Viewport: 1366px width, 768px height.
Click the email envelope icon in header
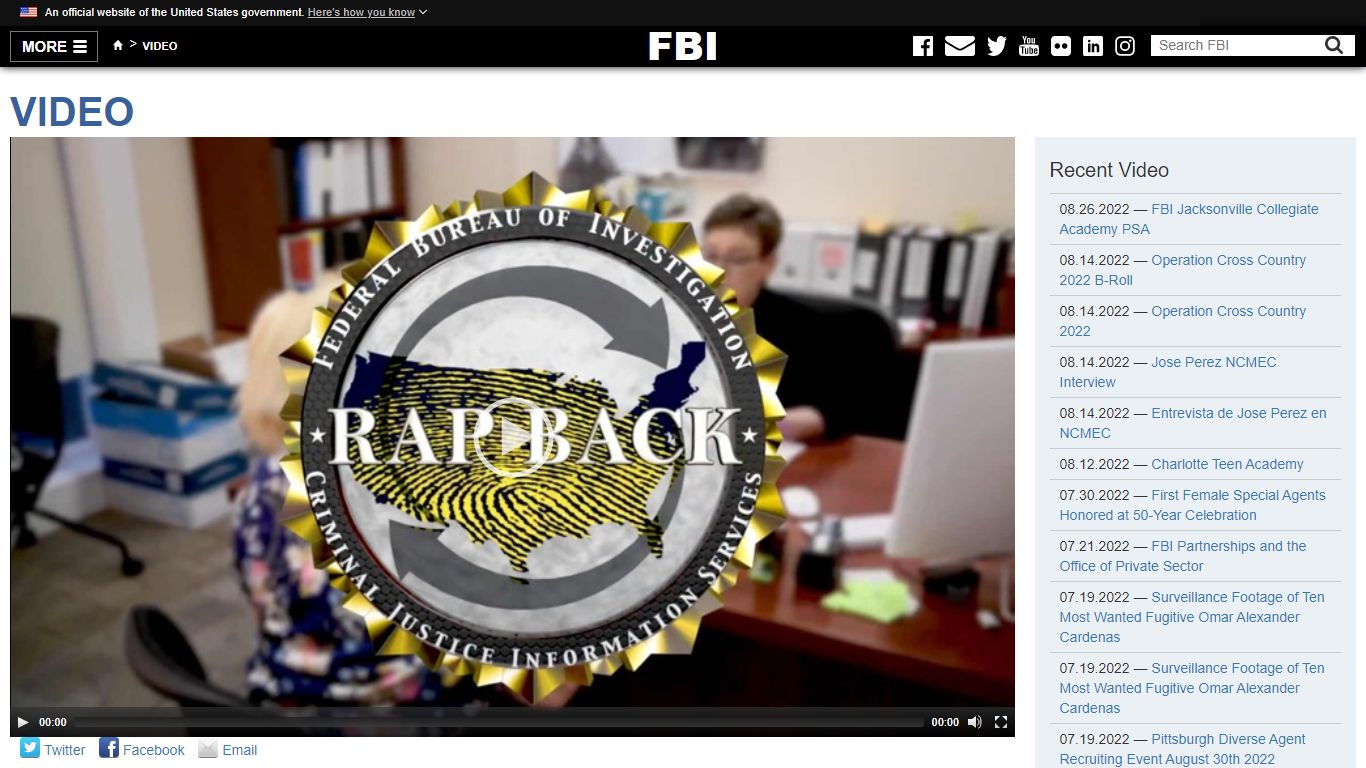coord(960,46)
